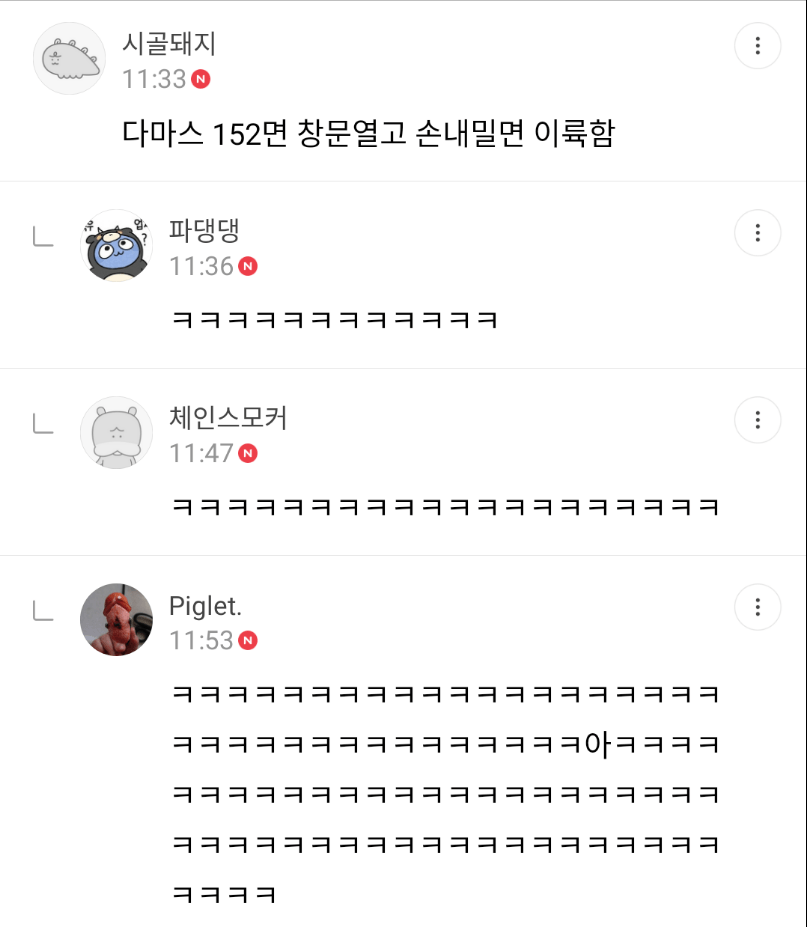Click Piglet.'s profile photo
Viewport: 807px width, 927px height.
tap(116, 620)
